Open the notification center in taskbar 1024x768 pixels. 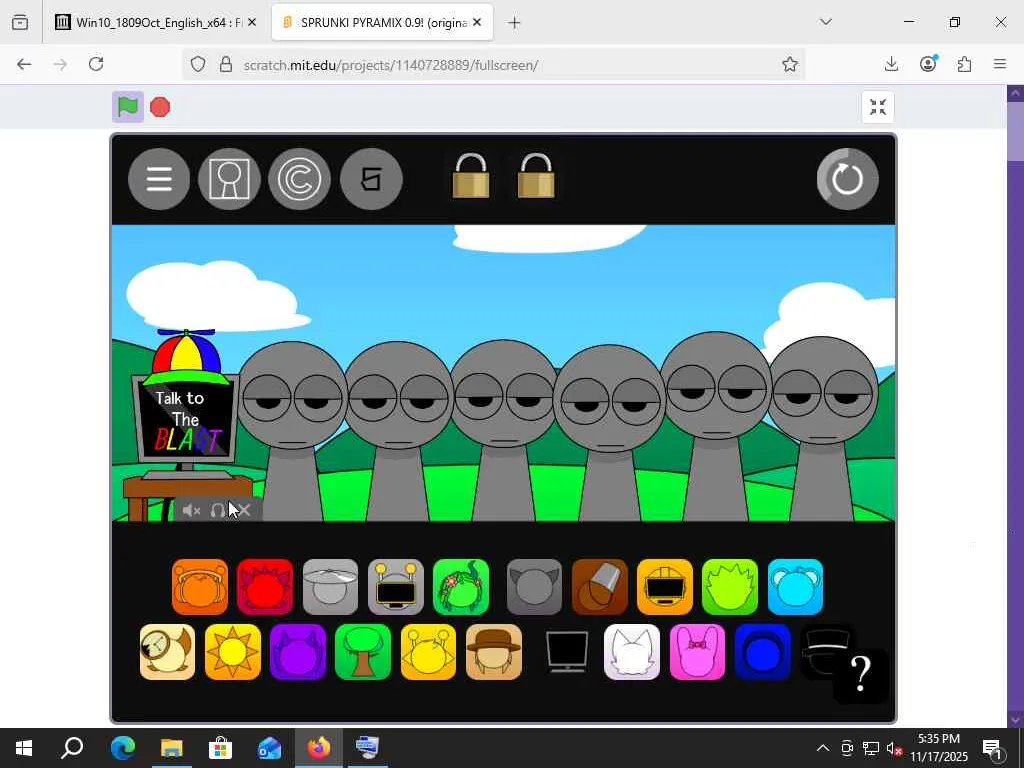tap(992, 748)
